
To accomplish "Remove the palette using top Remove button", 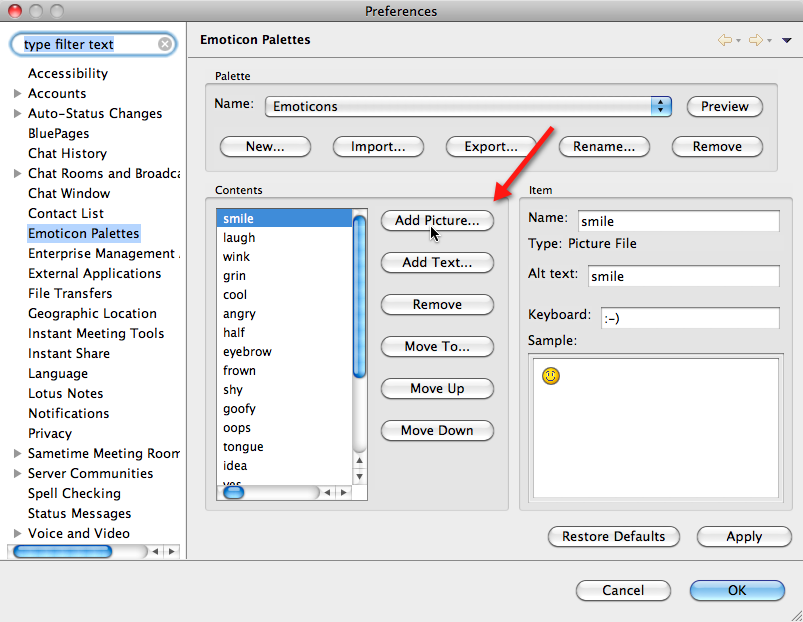I will pos(717,146).
